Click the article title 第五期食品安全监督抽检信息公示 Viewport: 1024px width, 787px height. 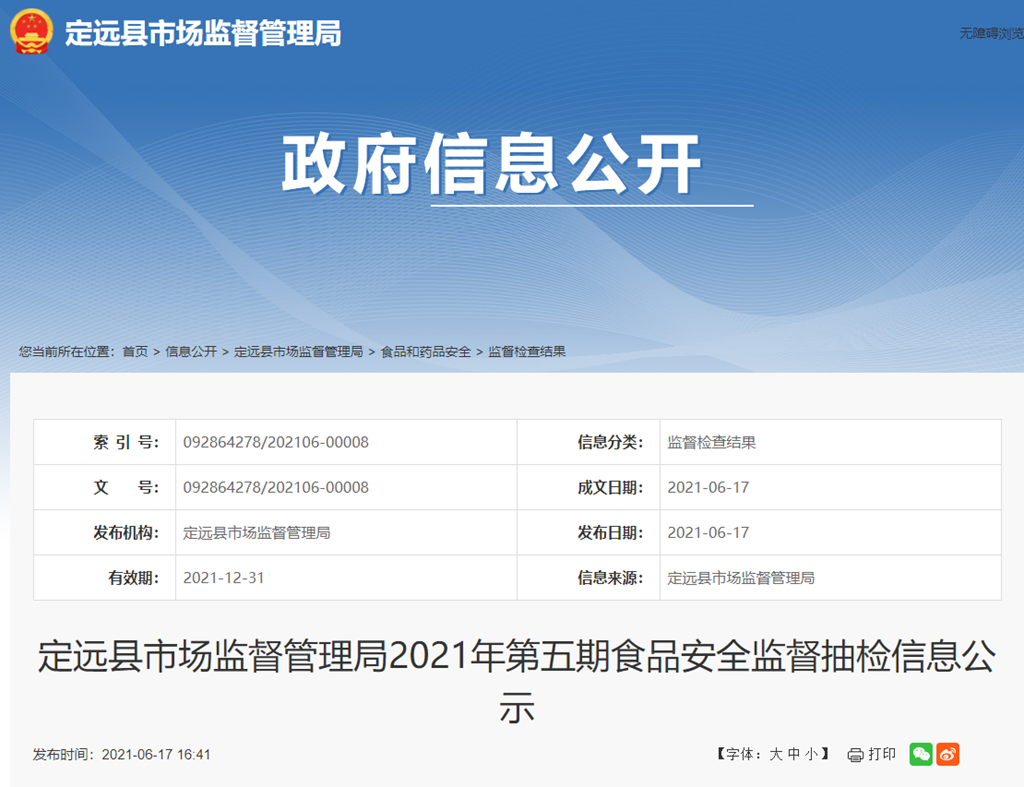pos(517,682)
